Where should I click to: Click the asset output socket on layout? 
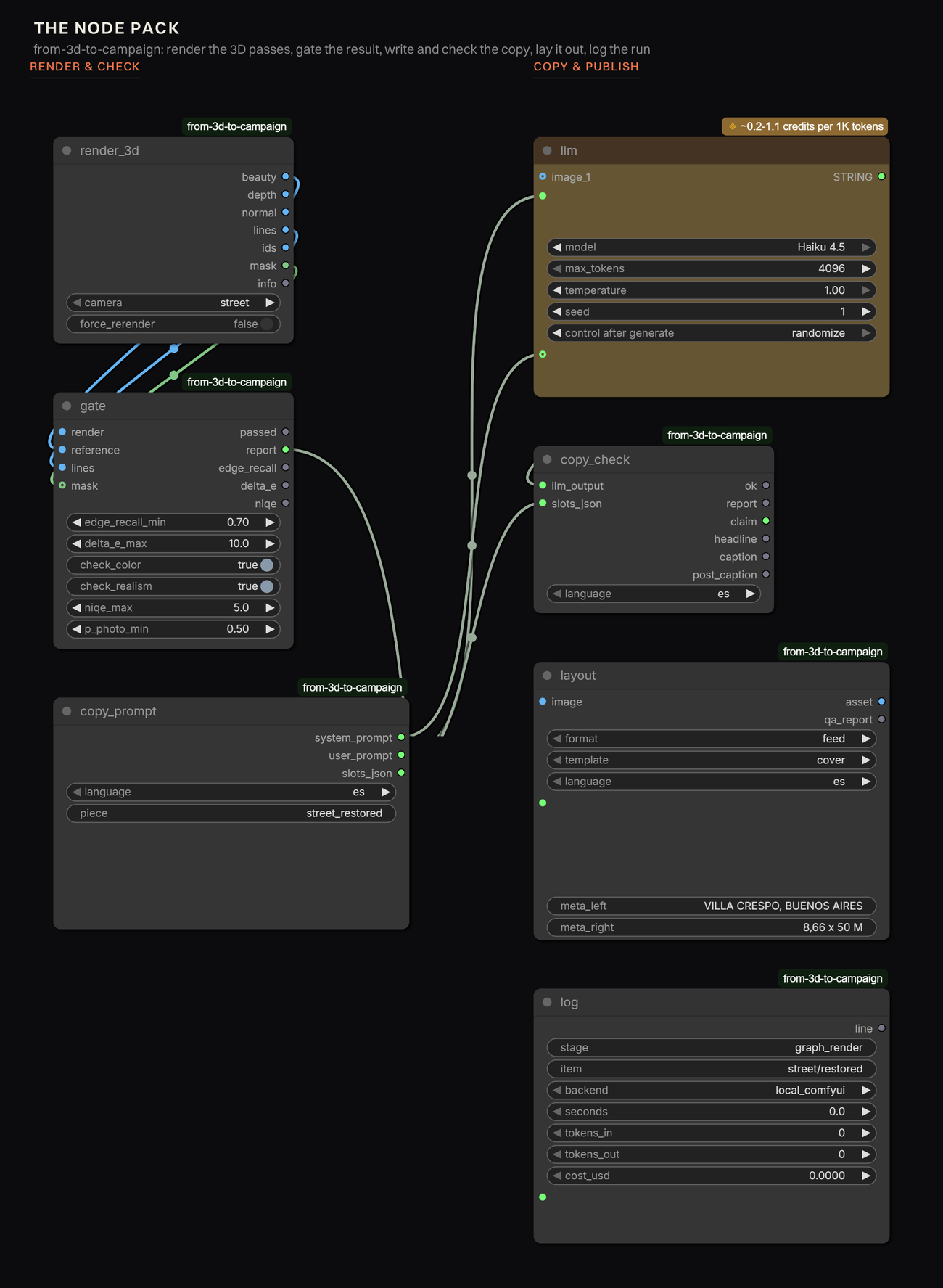pyautogui.click(x=882, y=702)
